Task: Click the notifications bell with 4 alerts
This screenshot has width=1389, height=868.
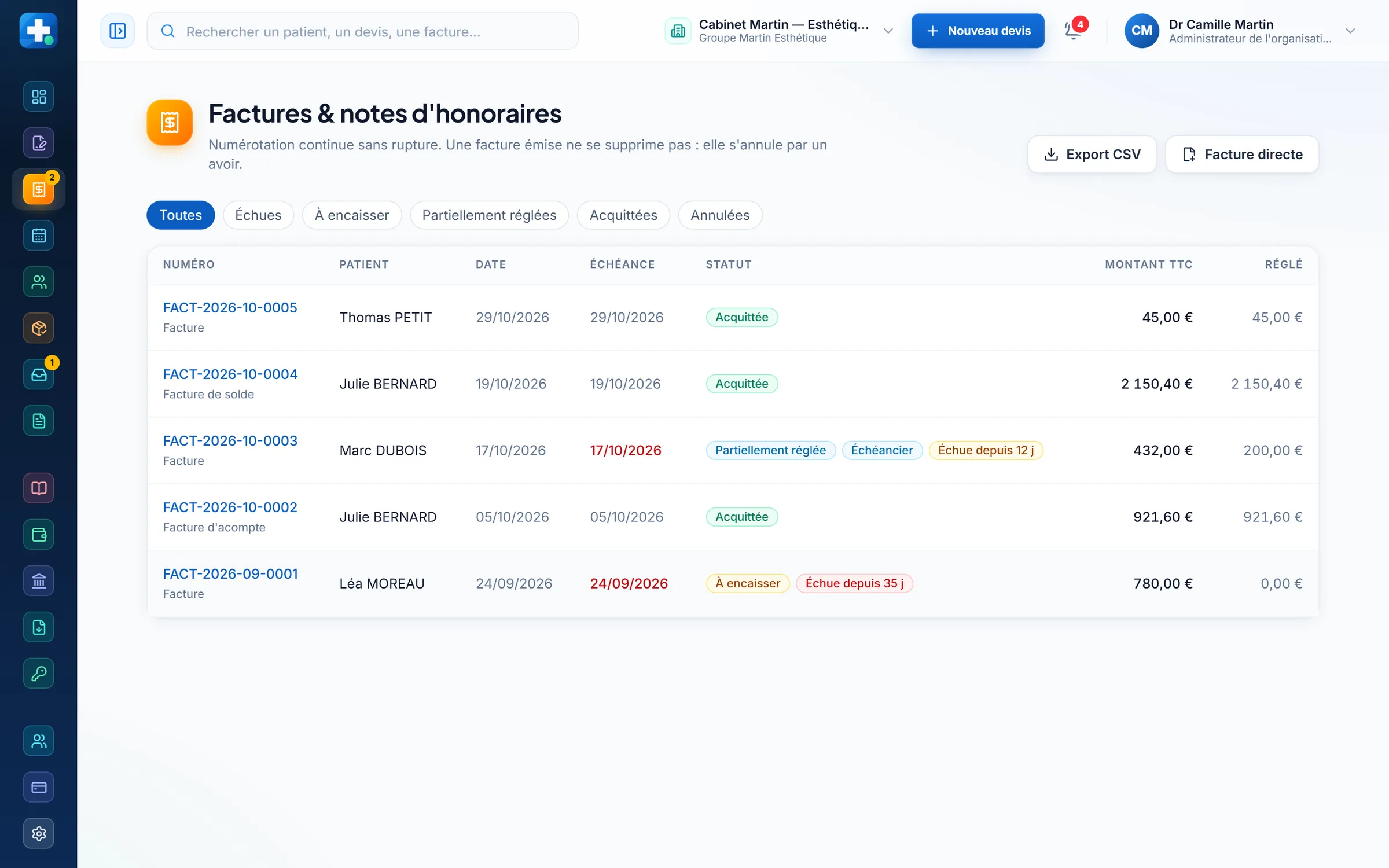Action: pyautogui.click(x=1074, y=31)
